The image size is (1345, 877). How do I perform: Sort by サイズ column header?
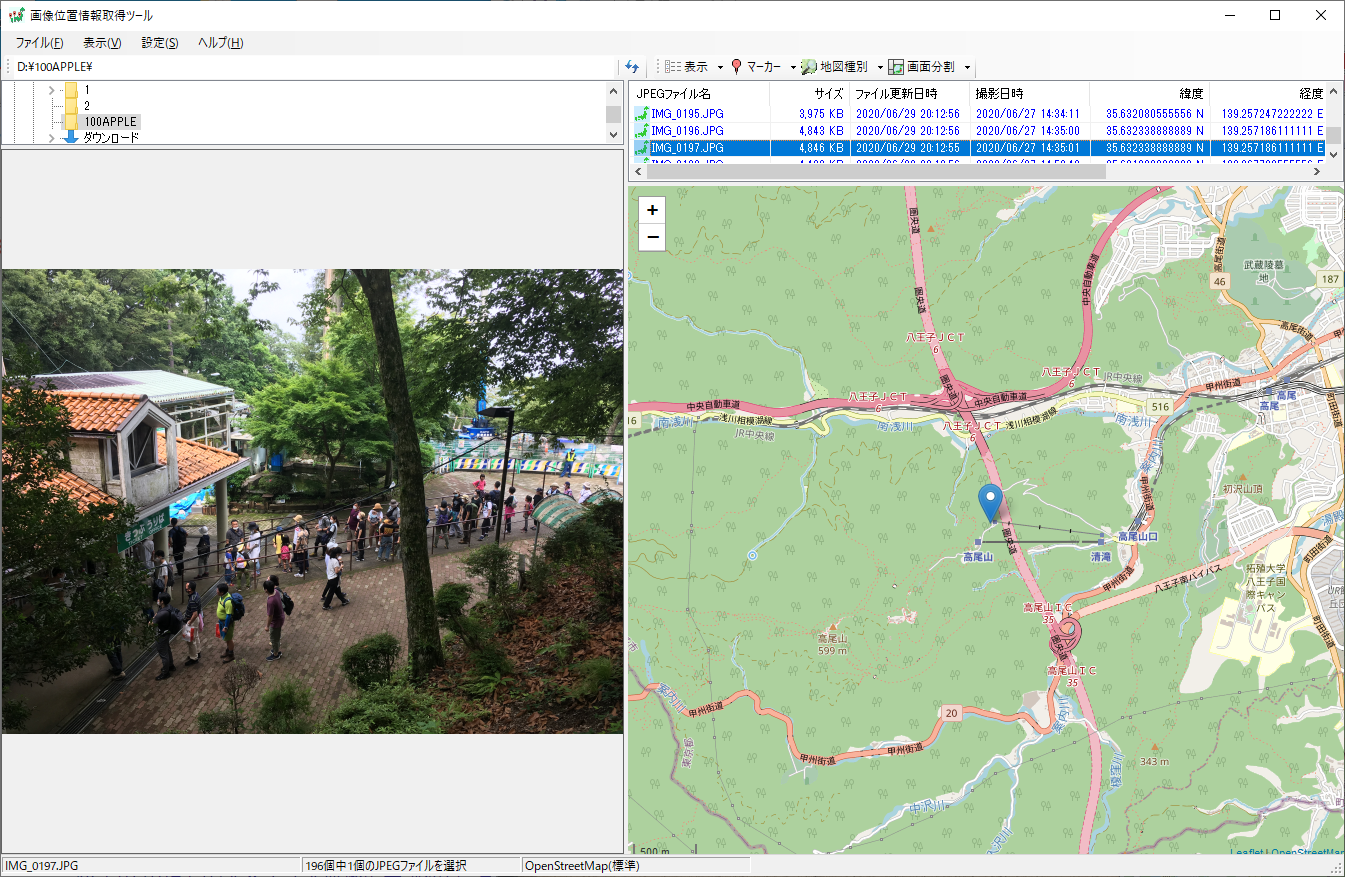click(810, 93)
